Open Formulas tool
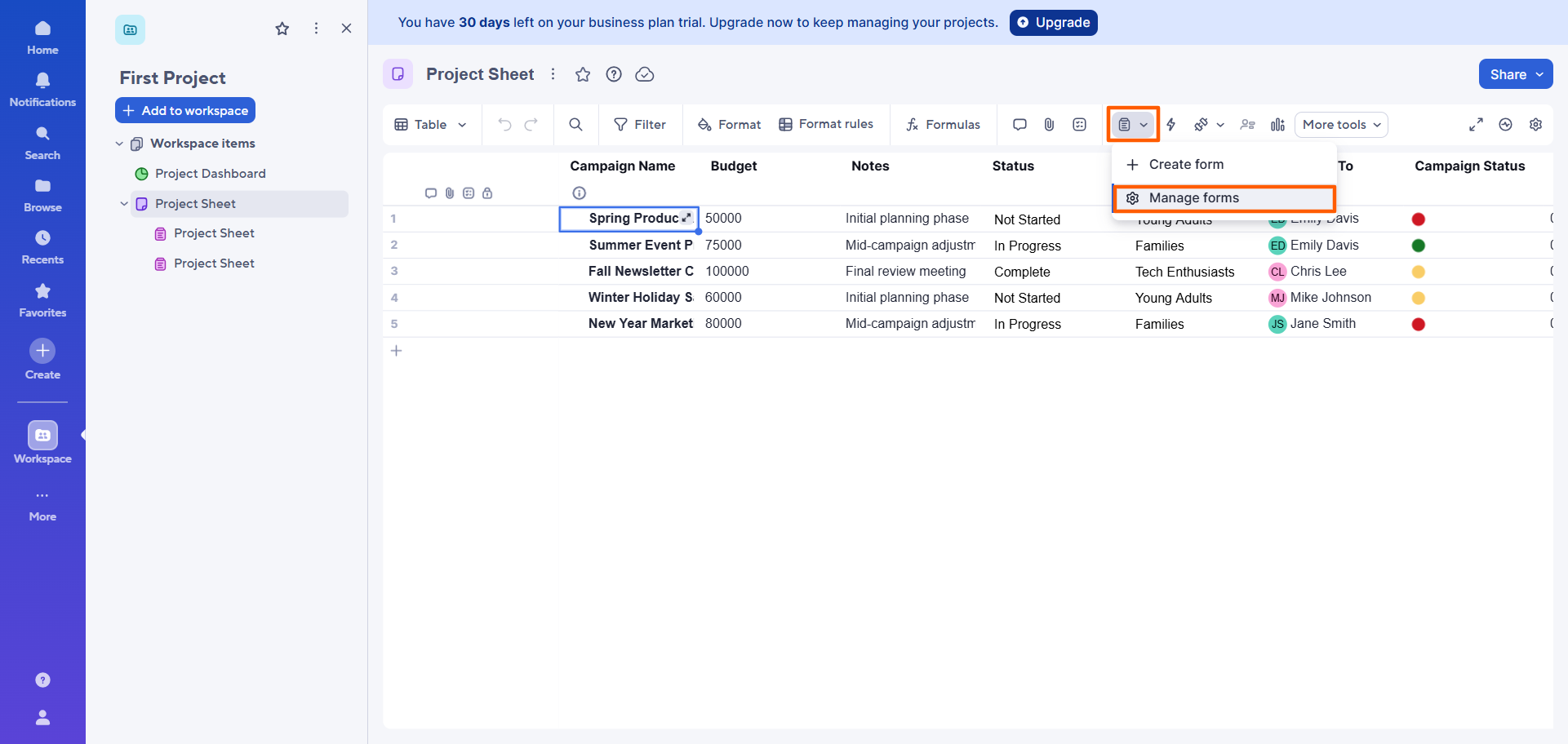Viewport: 1568px width, 744px height. point(943,125)
